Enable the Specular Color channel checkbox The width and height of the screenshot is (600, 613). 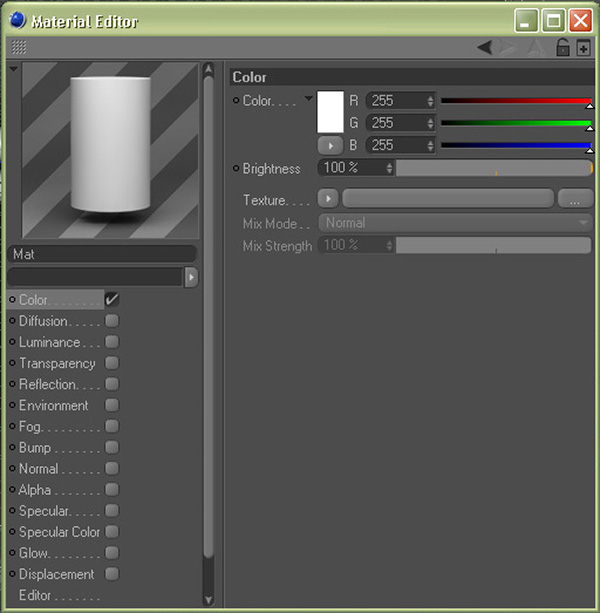pos(112,532)
